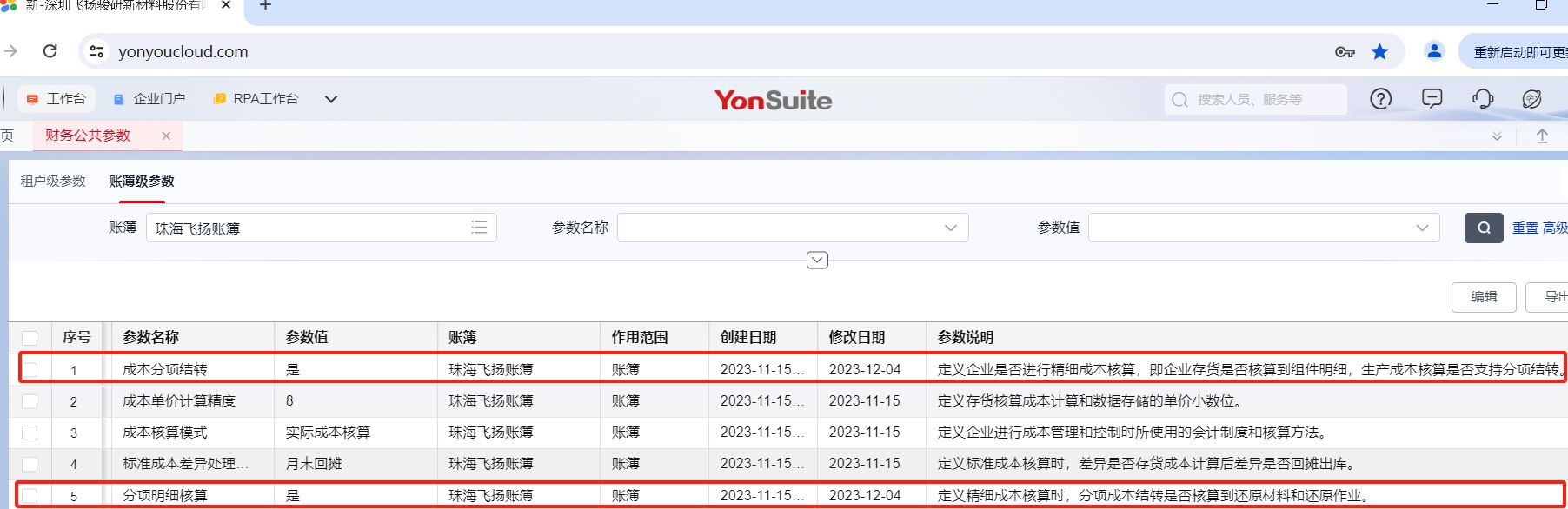Open the messages chat icon

click(x=1432, y=99)
